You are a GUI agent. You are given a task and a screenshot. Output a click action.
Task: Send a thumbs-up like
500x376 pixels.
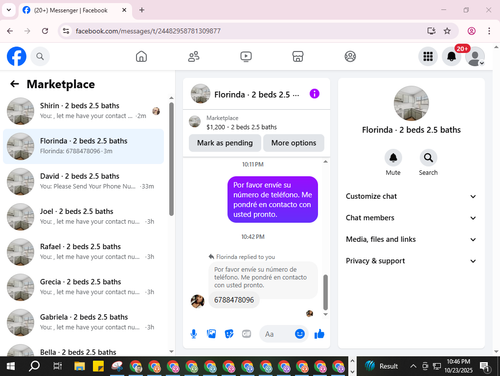tap(319, 334)
